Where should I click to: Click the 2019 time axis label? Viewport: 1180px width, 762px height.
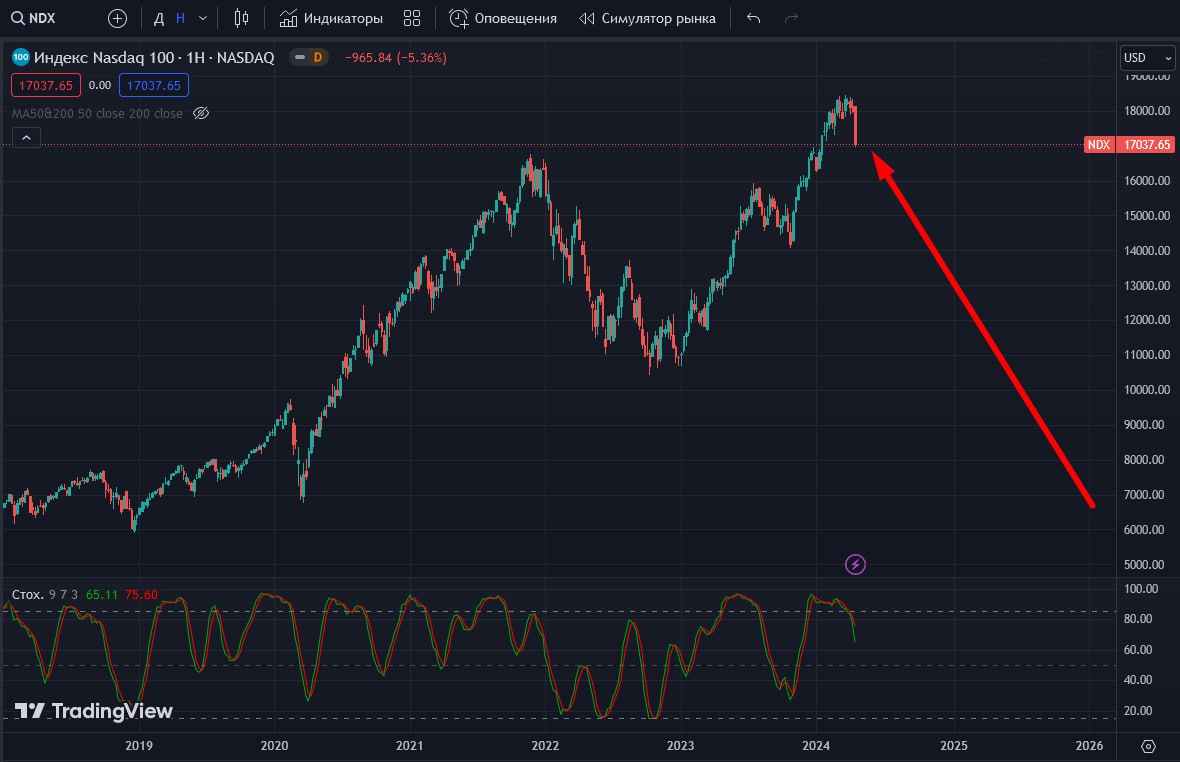click(x=138, y=745)
